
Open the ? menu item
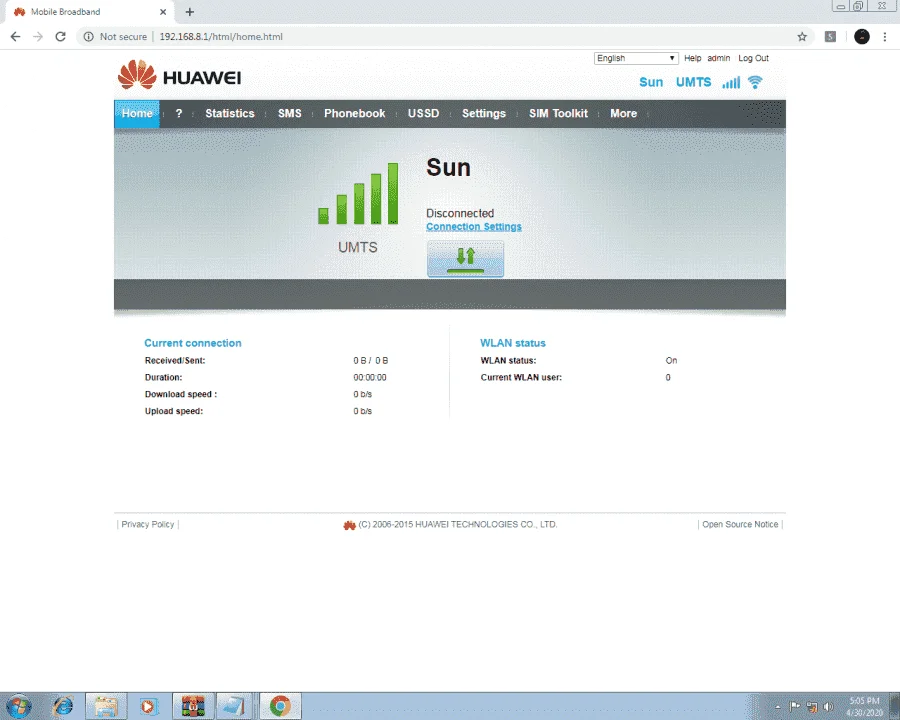pos(179,114)
